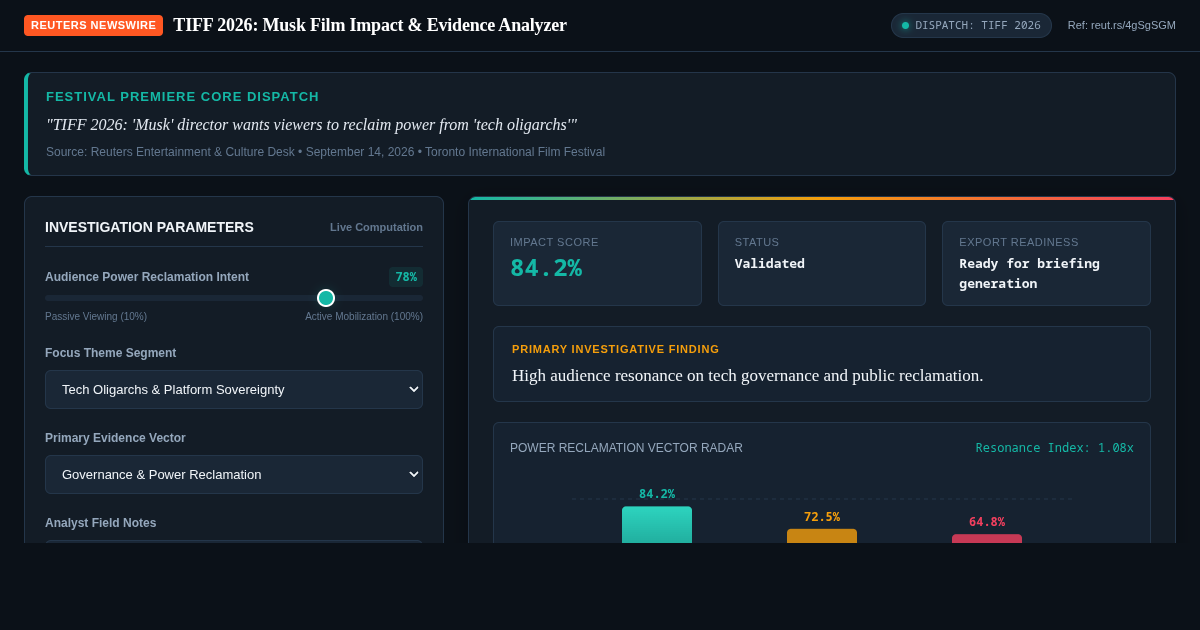1200x630 pixels.
Task: Open the Focus Theme Segment dropdown
Action: pos(234,389)
